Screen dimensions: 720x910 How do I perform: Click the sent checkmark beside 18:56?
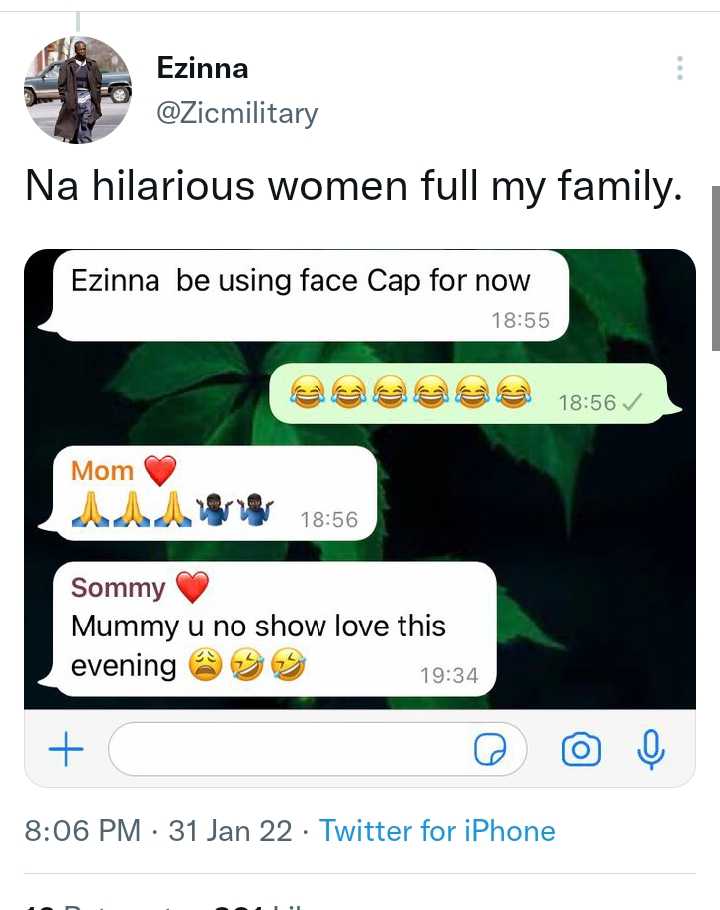(631, 402)
